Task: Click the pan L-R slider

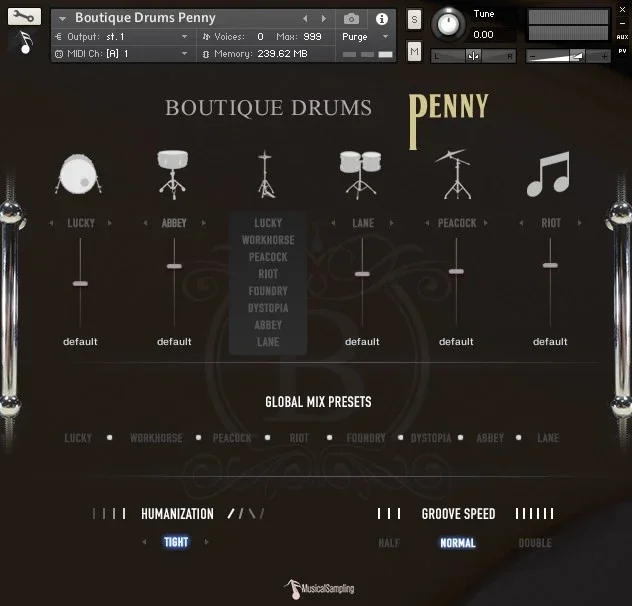Action: click(x=473, y=56)
